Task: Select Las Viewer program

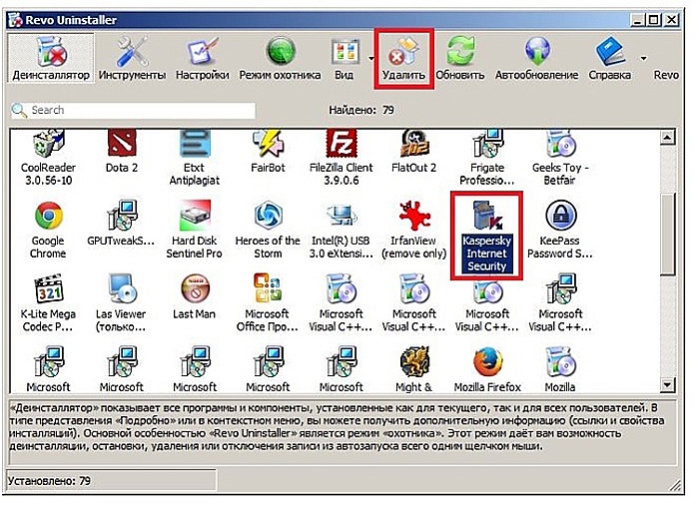Action: (x=121, y=303)
